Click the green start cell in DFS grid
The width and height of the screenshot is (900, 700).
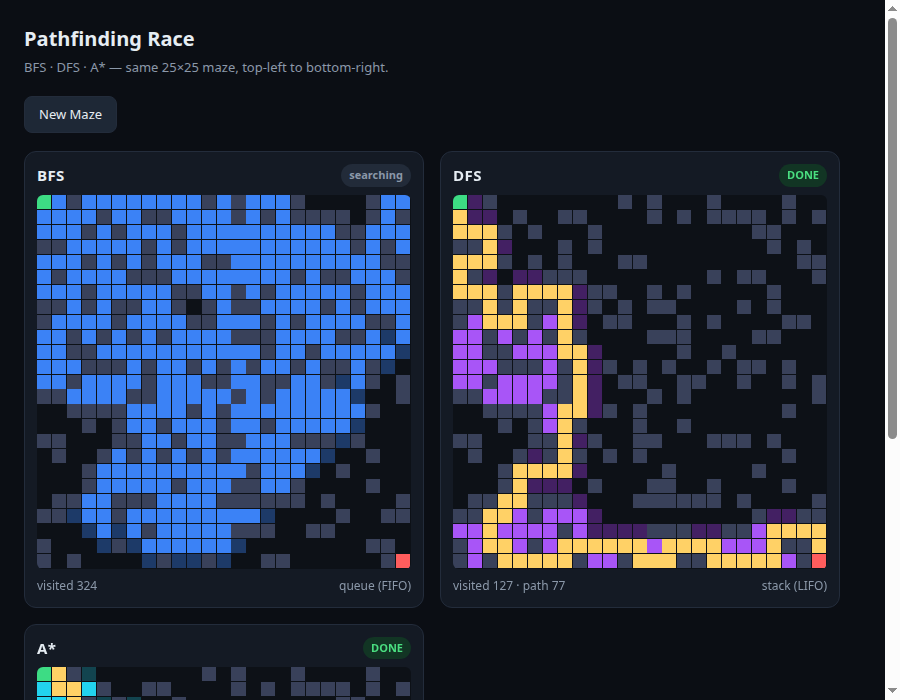coord(460,202)
